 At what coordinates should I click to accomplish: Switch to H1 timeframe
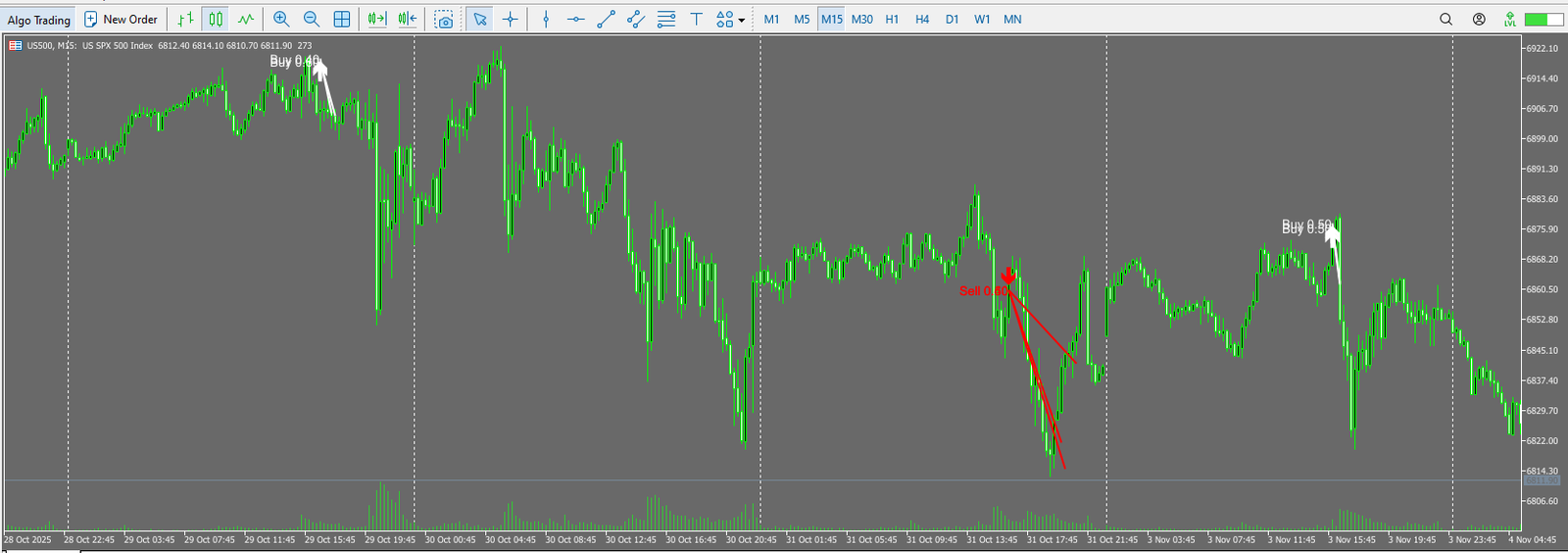(892, 20)
